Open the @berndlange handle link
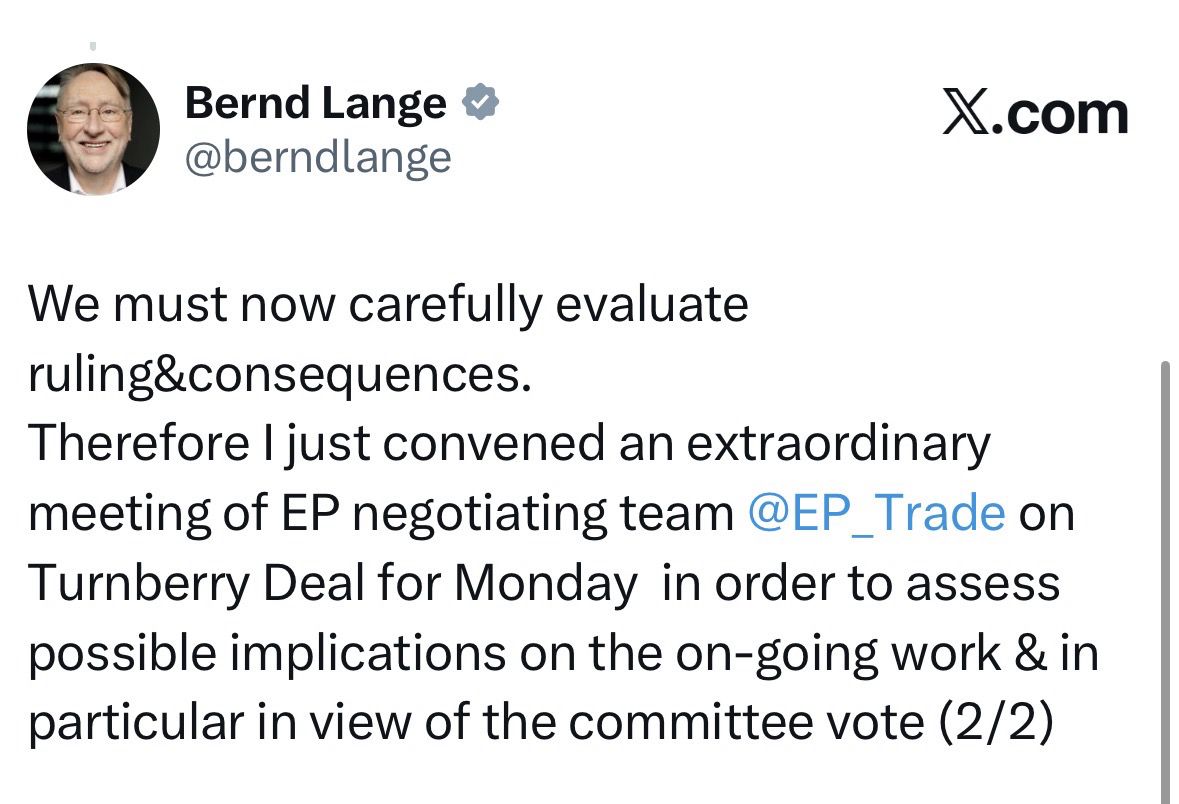Viewport: 1179px width, 804px height. 318,156
